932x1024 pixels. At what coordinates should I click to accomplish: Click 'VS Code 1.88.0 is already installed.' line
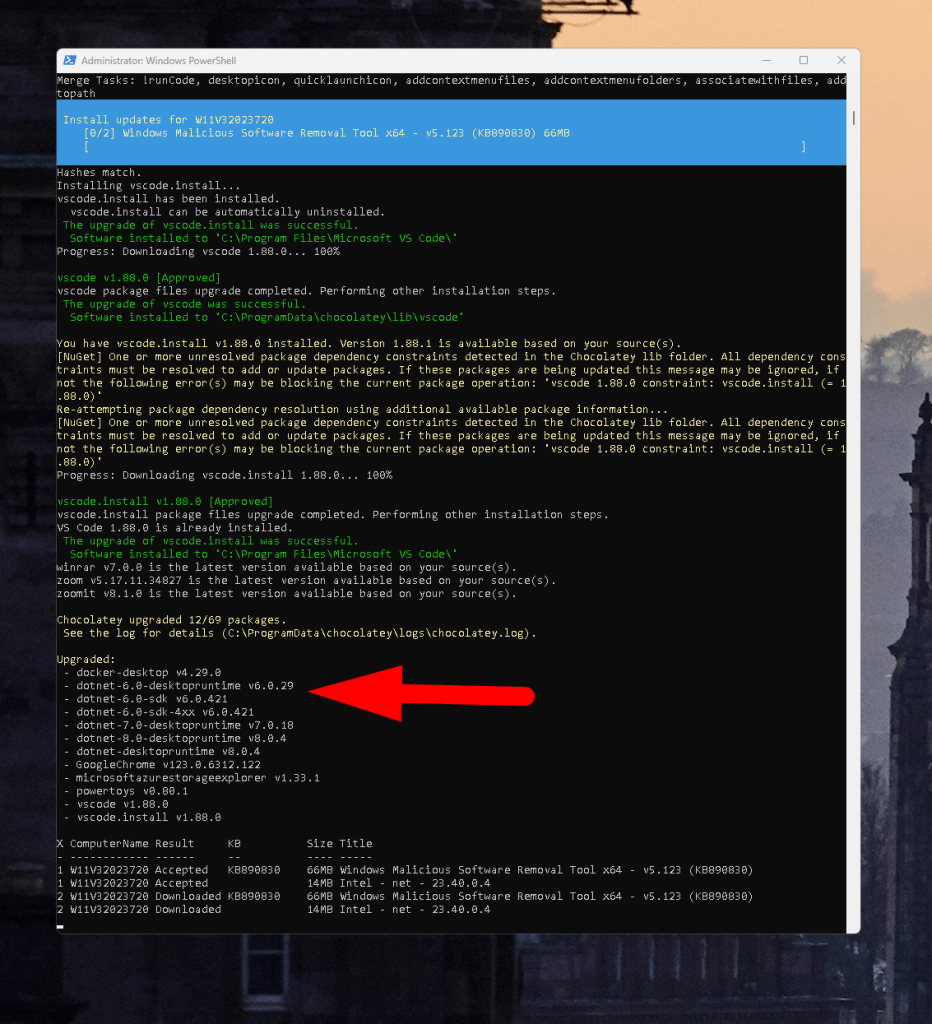174,527
